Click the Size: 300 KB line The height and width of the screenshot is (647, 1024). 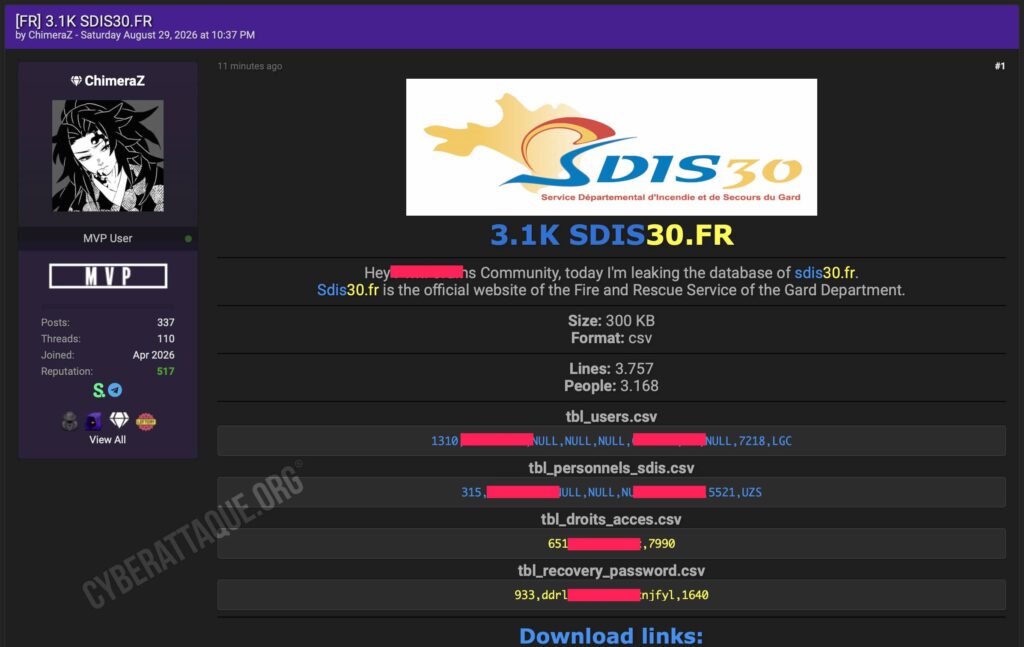coord(611,321)
